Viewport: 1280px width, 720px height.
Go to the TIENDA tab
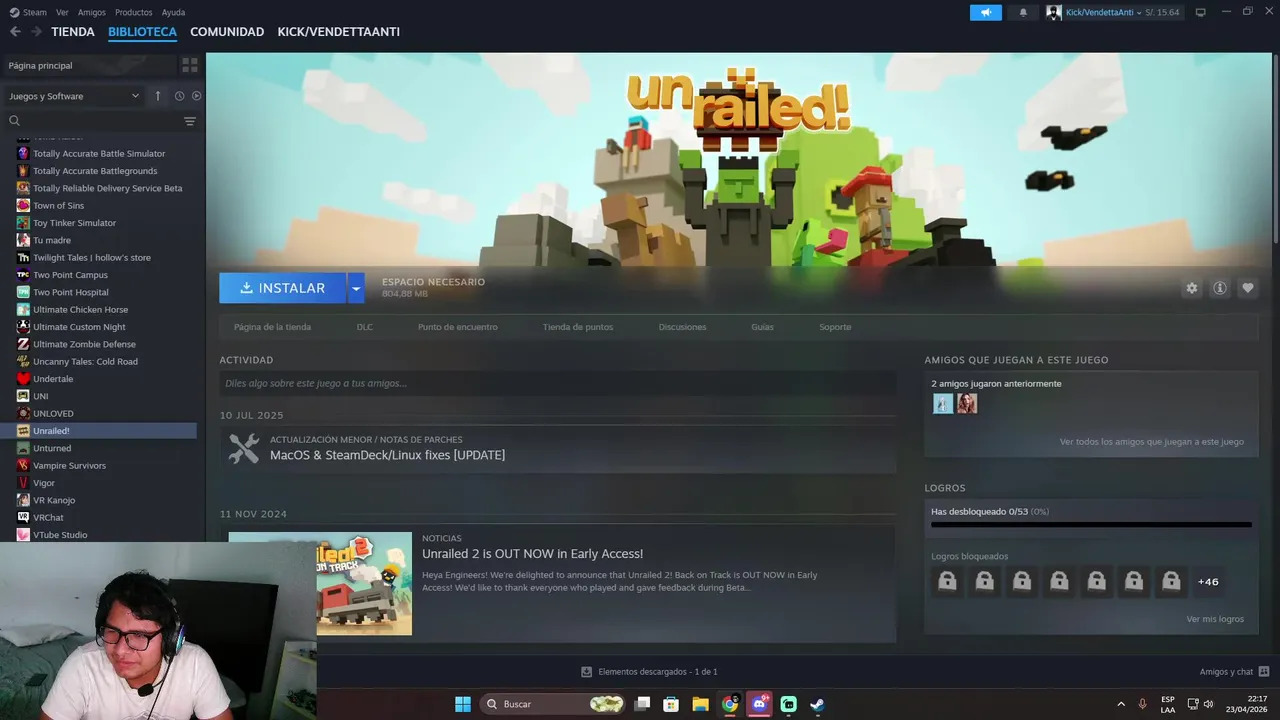click(x=73, y=32)
